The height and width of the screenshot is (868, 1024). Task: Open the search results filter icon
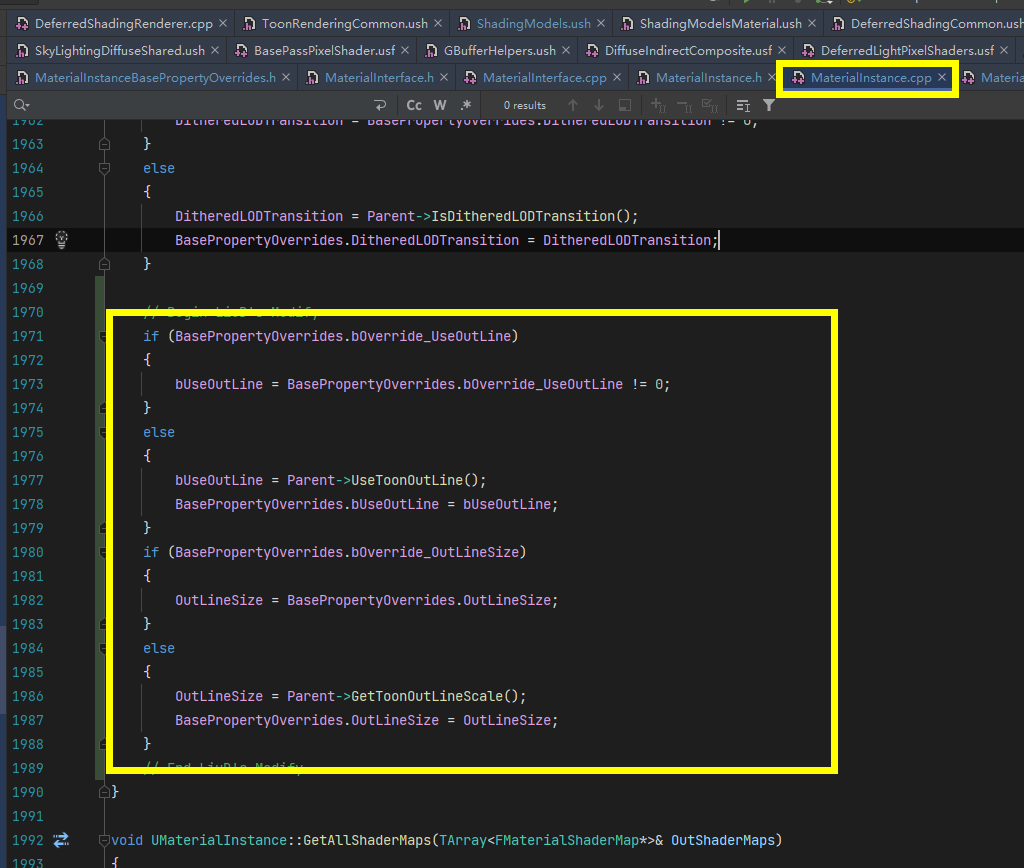coord(768,105)
